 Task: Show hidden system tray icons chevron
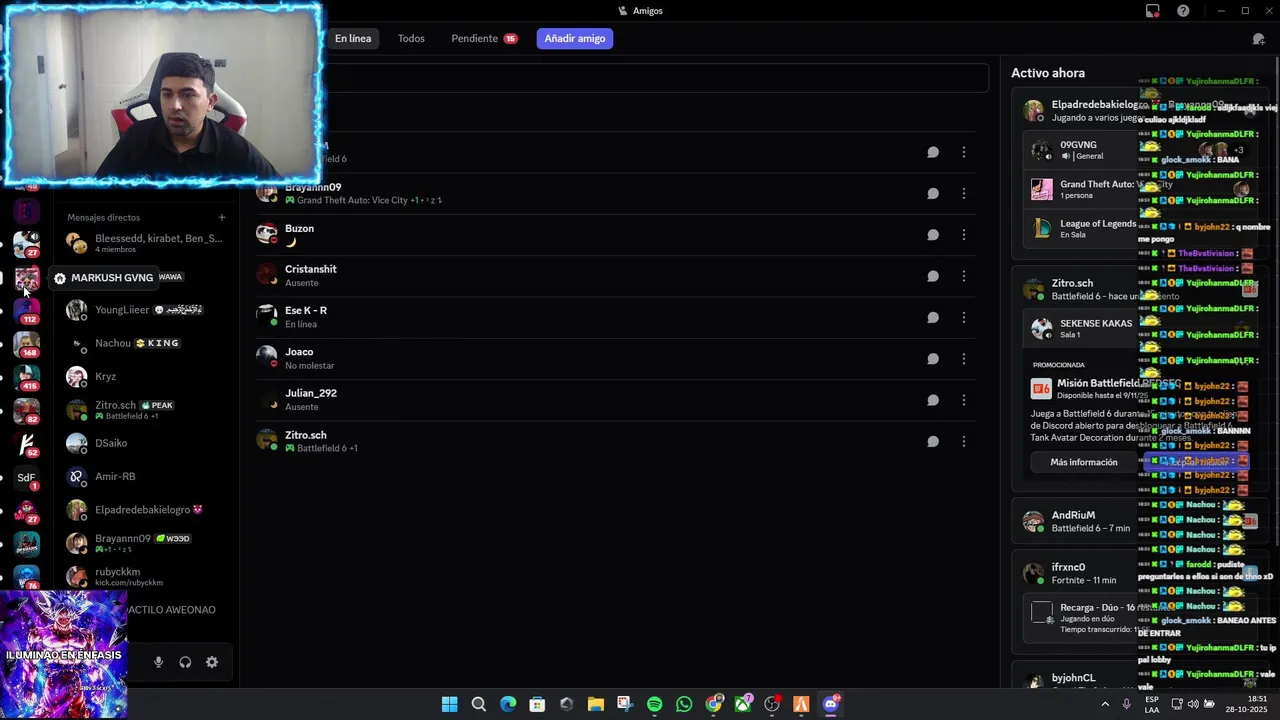[x=1105, y=705]
